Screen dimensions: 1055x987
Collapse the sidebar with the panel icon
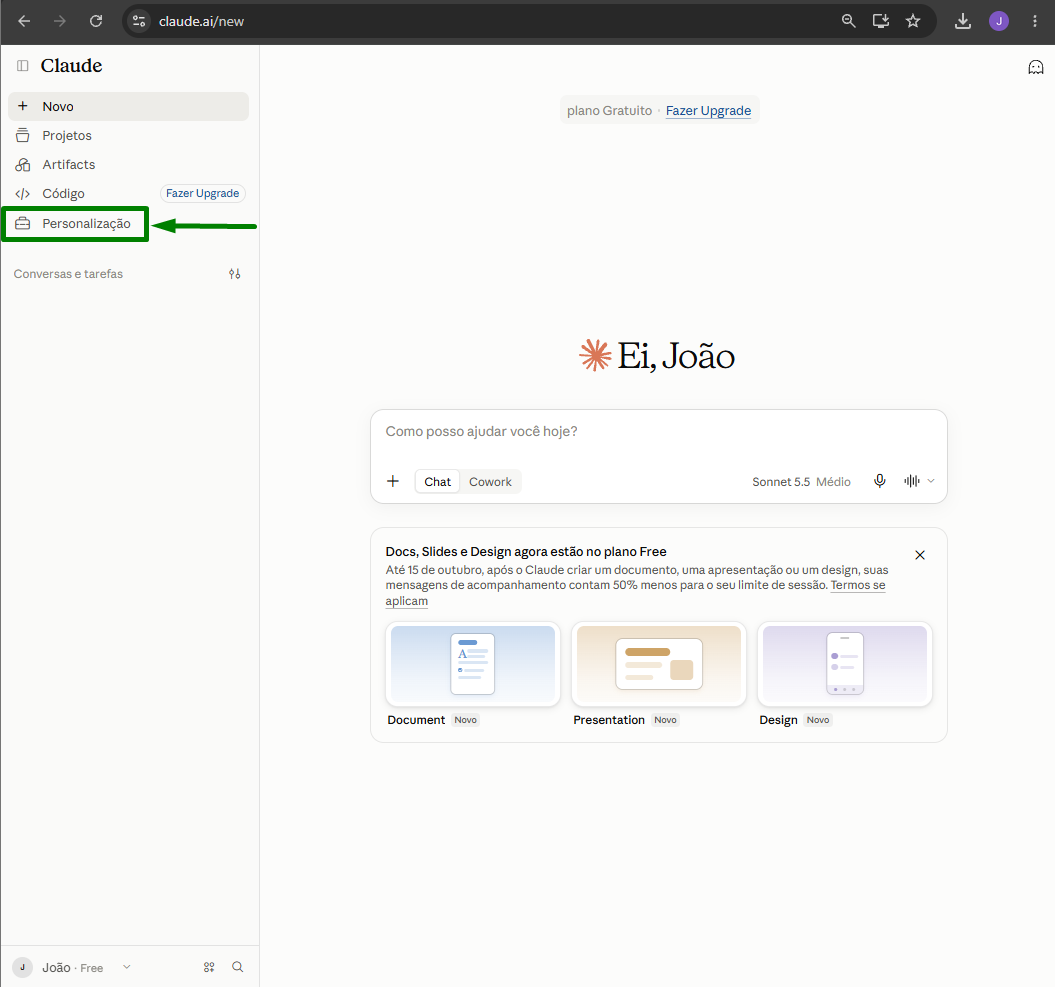(23, 65)
